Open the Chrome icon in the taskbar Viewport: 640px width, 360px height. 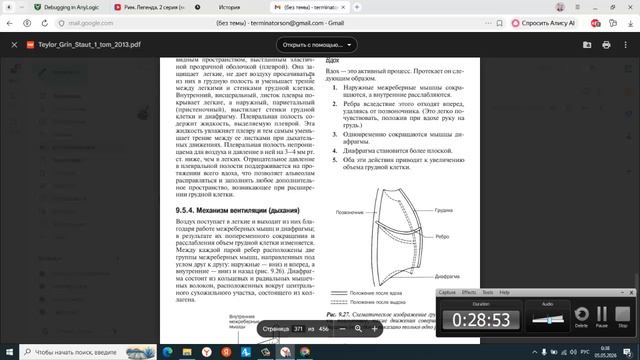point(305,352)
